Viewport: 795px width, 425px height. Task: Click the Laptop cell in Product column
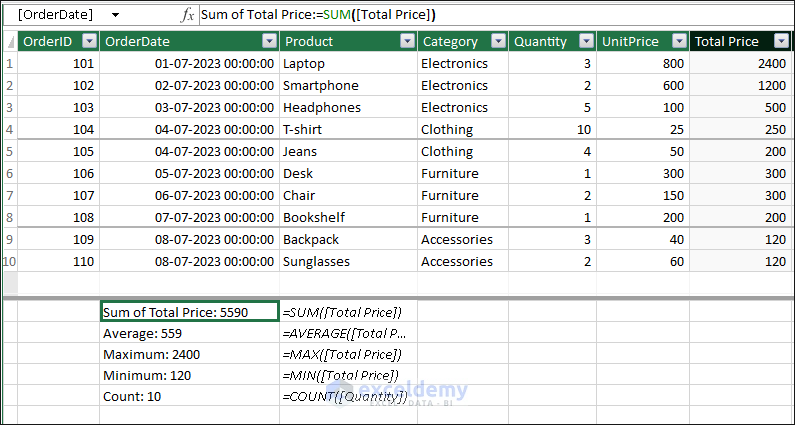pos(348,63)
